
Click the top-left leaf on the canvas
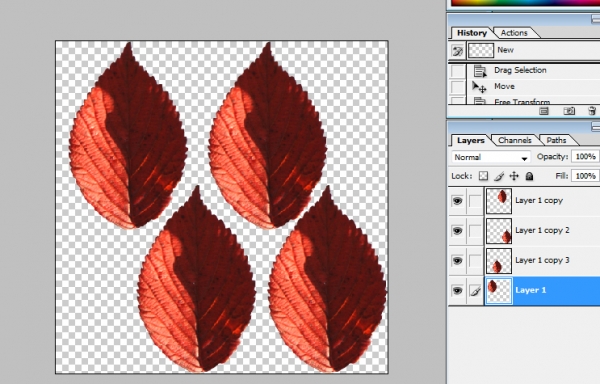128,136
